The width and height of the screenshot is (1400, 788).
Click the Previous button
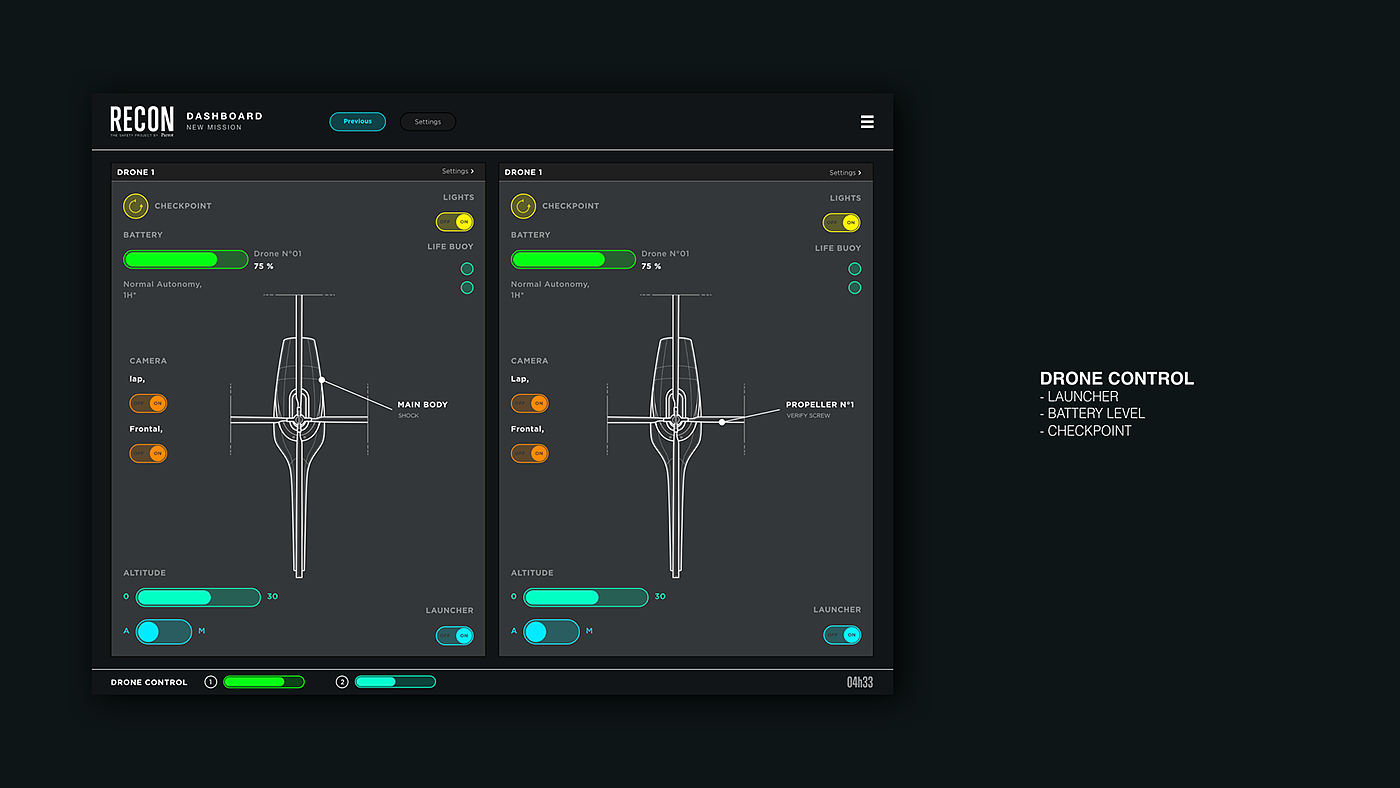click(x=358, y=122)
